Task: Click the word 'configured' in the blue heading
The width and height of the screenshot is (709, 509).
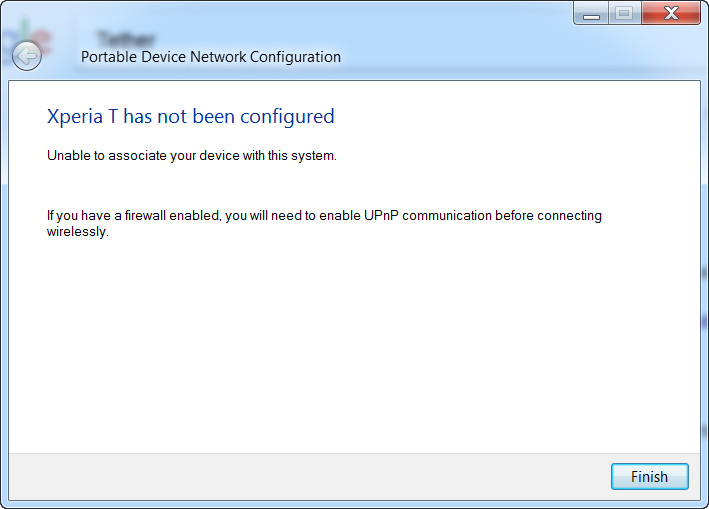Action: 287,118
